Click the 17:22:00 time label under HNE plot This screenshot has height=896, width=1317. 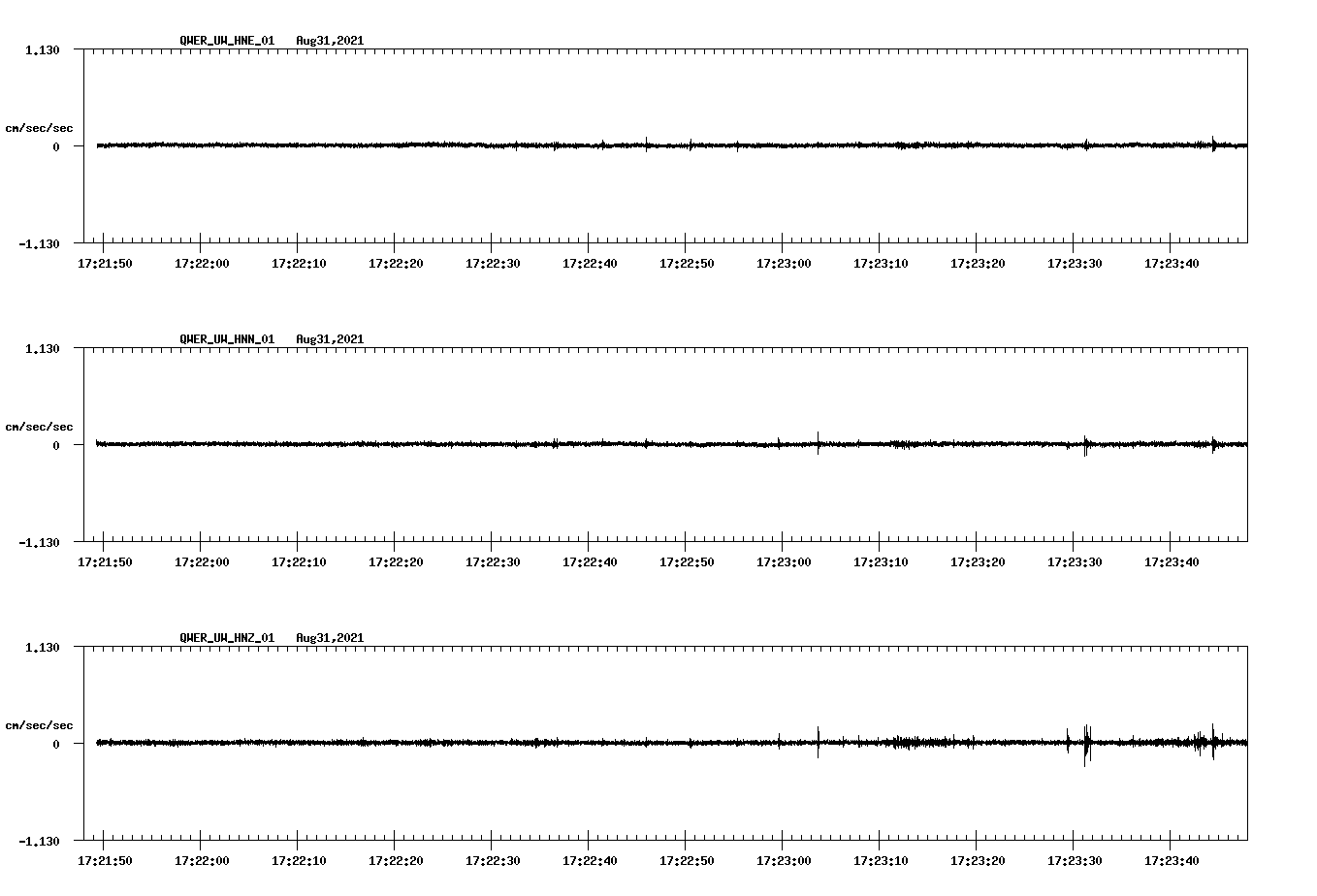coord(202,264)
